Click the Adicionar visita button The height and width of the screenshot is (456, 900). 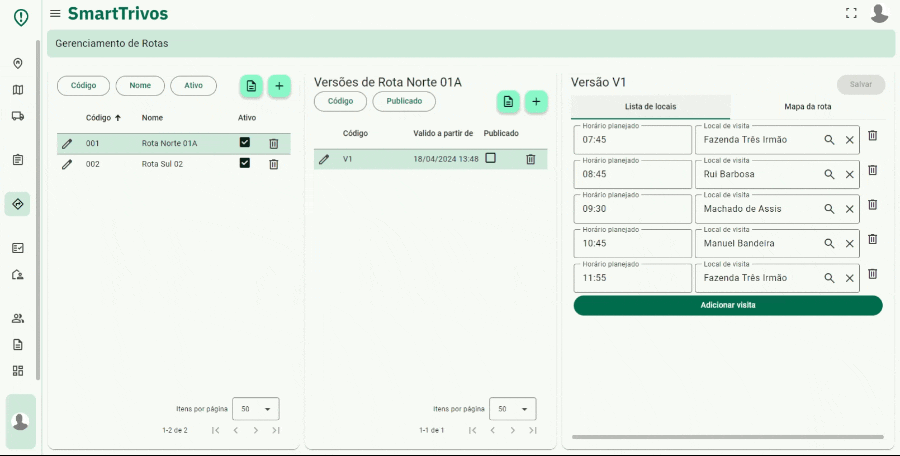point(728,306)
